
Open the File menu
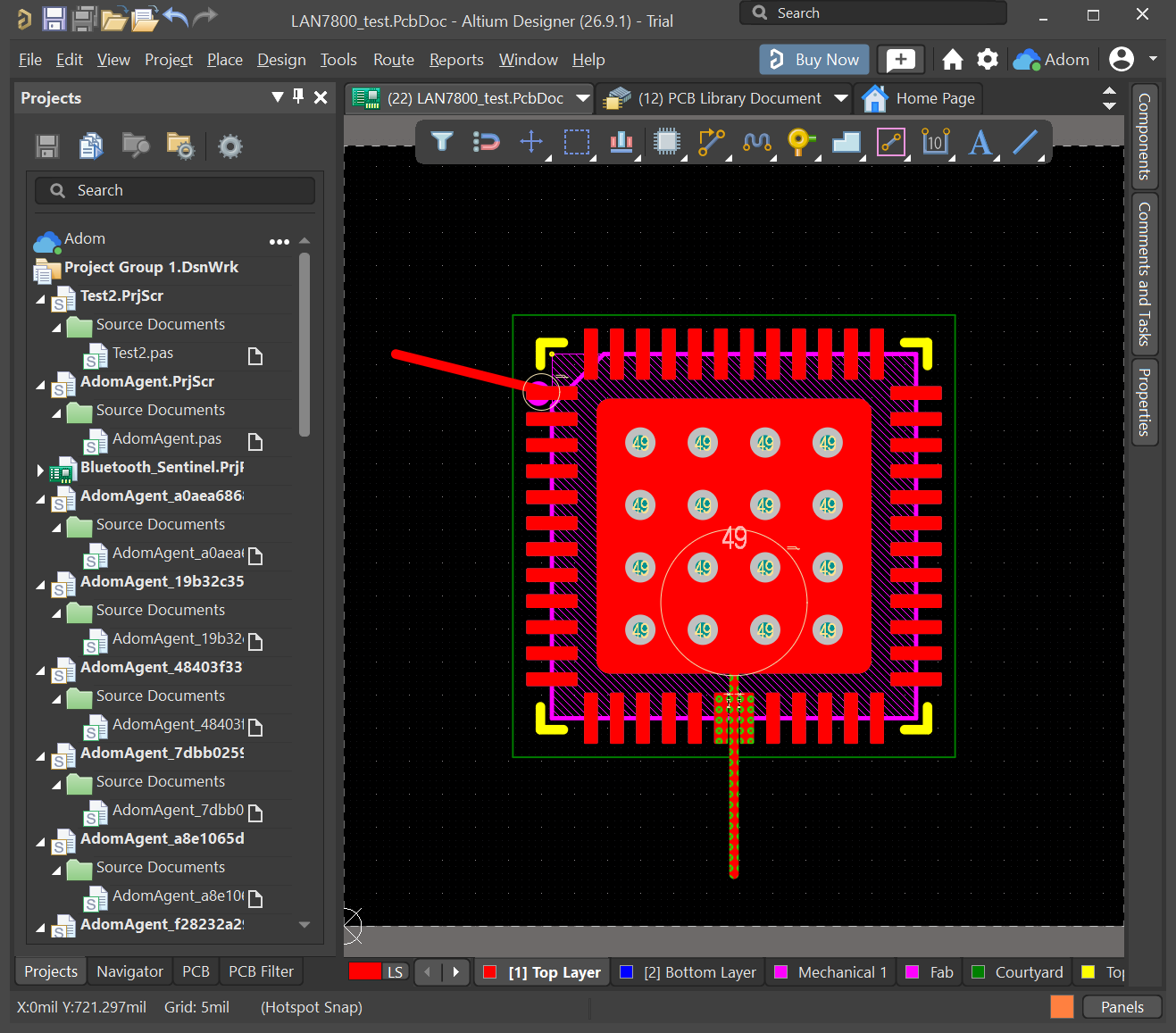pyautogui.click(x=30, y=60)
